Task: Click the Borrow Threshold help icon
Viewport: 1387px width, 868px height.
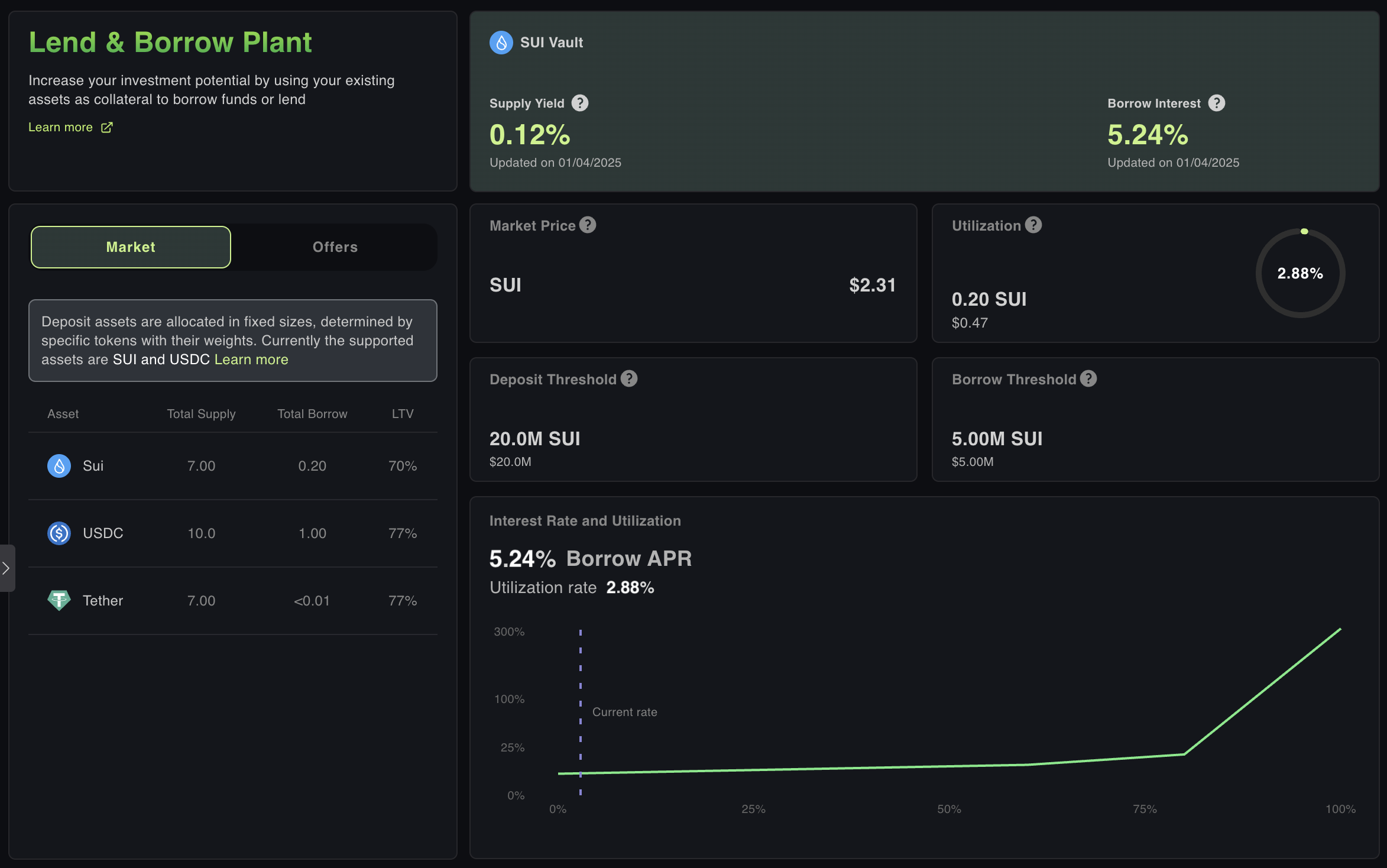Action: pyautogui.click(x=1088, y=379)
